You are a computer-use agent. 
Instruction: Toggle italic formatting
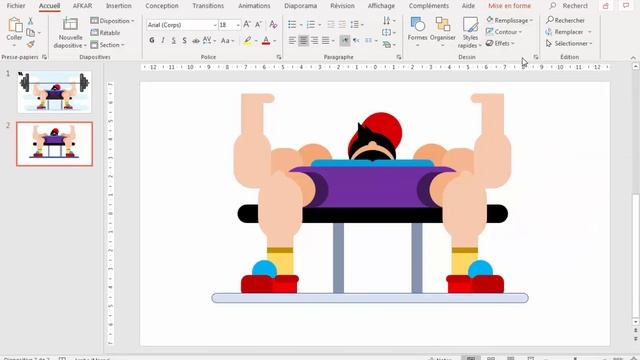(x=163, y=40)
